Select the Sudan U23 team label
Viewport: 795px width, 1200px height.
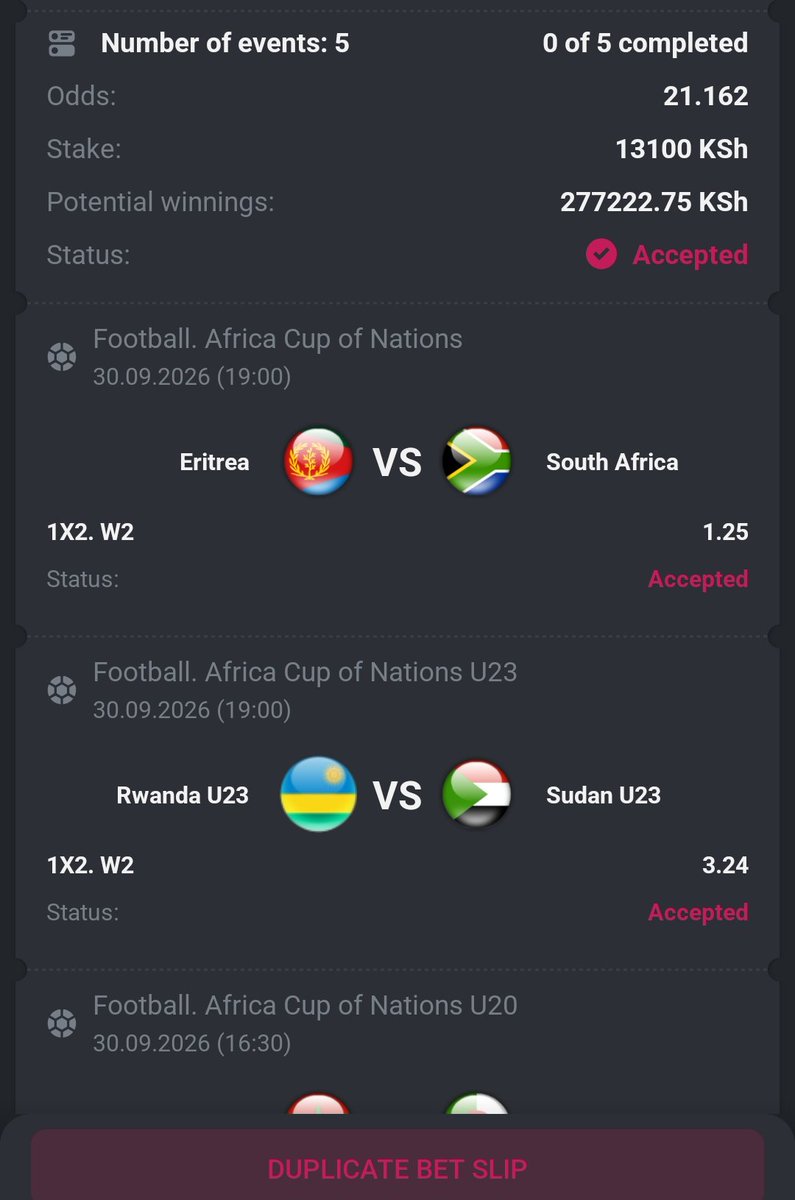point(603,795)
